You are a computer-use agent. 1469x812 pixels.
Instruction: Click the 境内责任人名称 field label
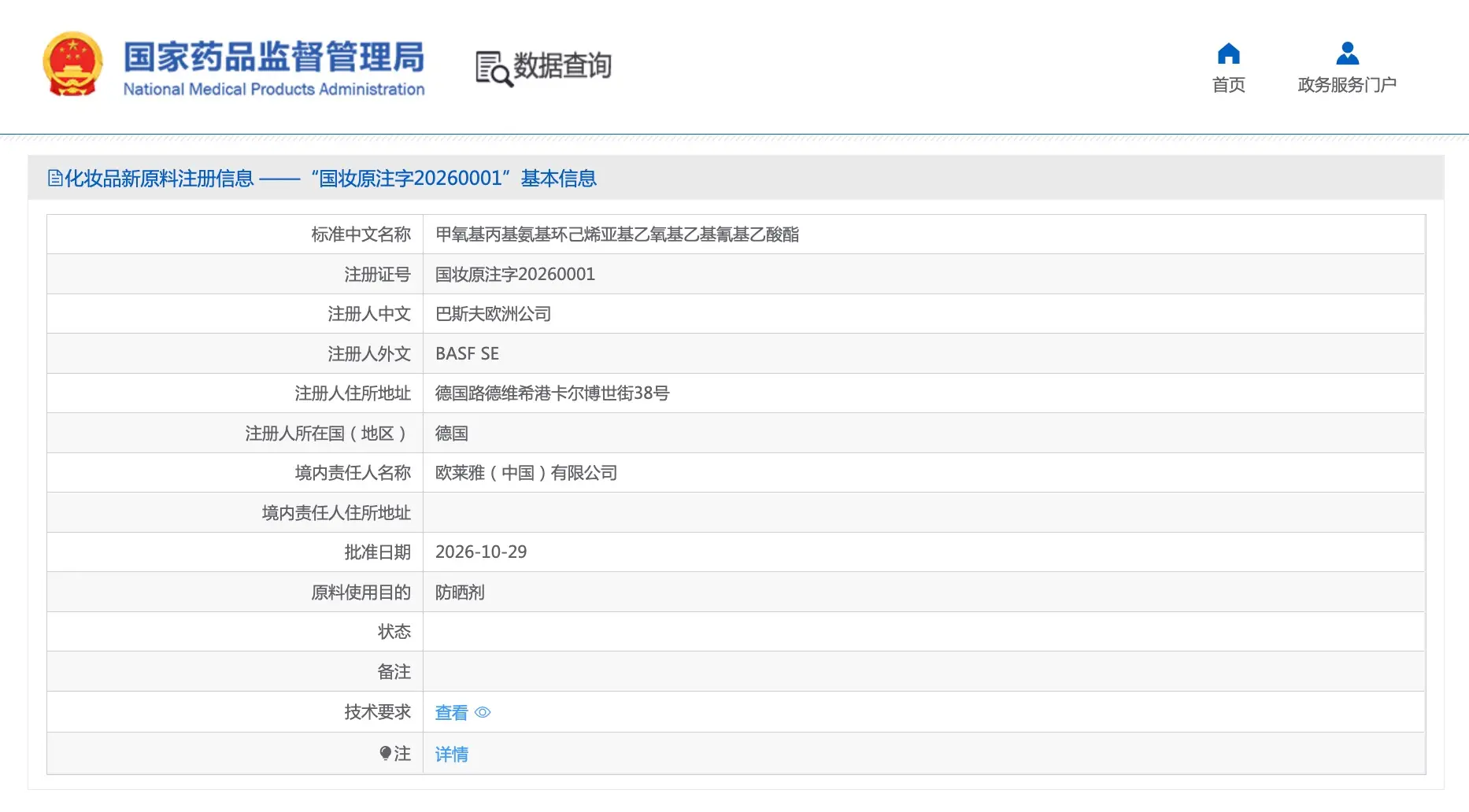(352, 473)
